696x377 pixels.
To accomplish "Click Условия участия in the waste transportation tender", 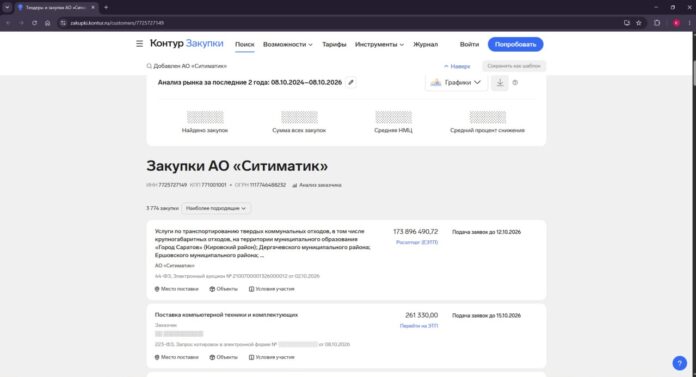I will (271, 289).
